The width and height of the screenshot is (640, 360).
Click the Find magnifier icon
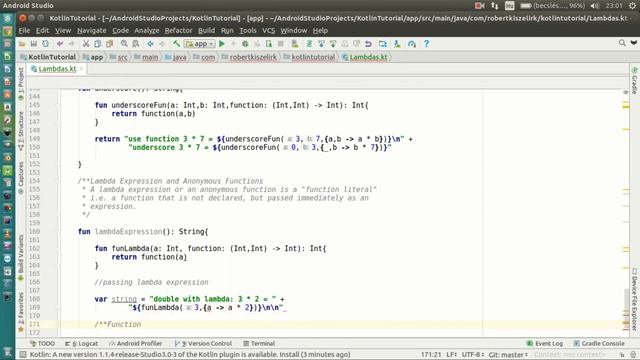(x=124, y=44)
